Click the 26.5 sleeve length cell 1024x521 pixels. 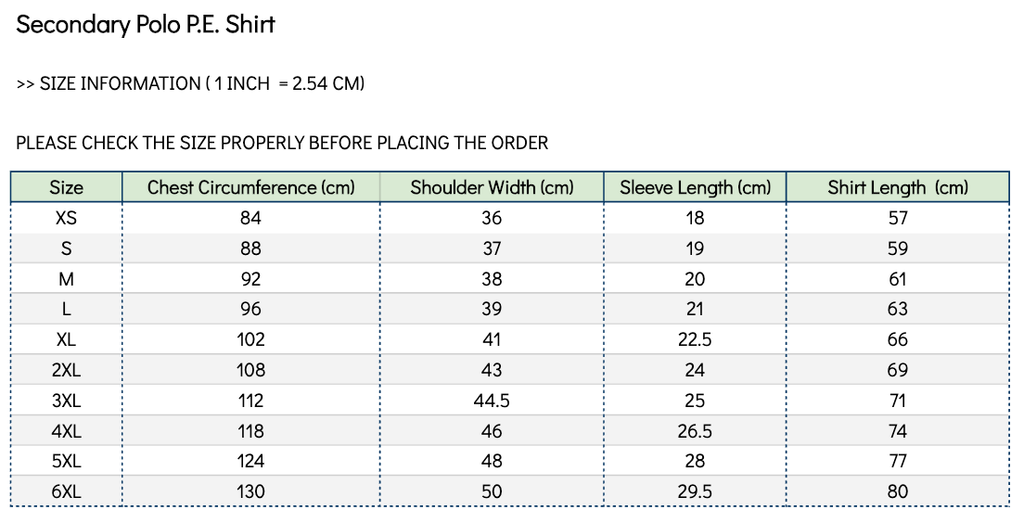[695, 431]
